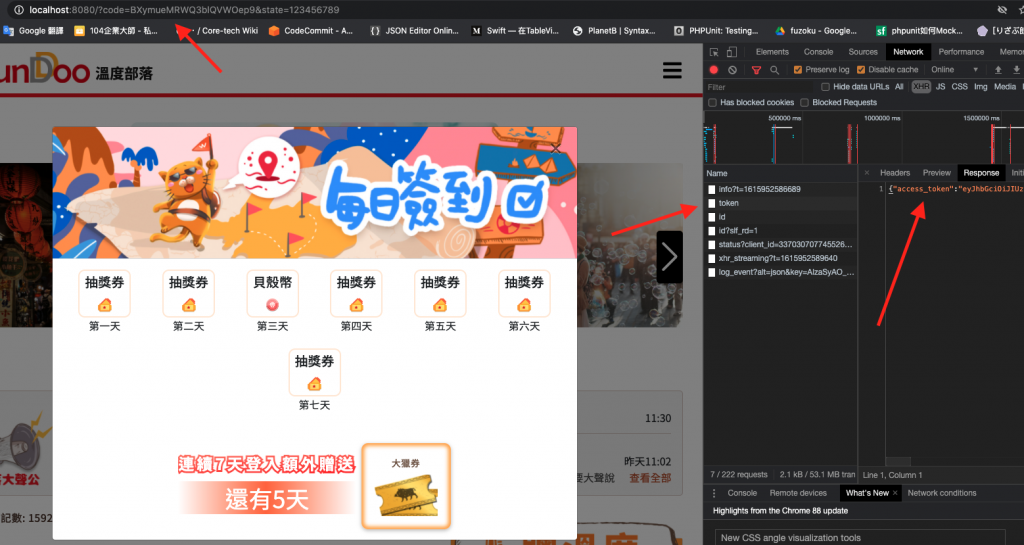Viewport: 1024px width, 545px height.
Task: Show the request Preview tab
Action: tap(936, 173)
